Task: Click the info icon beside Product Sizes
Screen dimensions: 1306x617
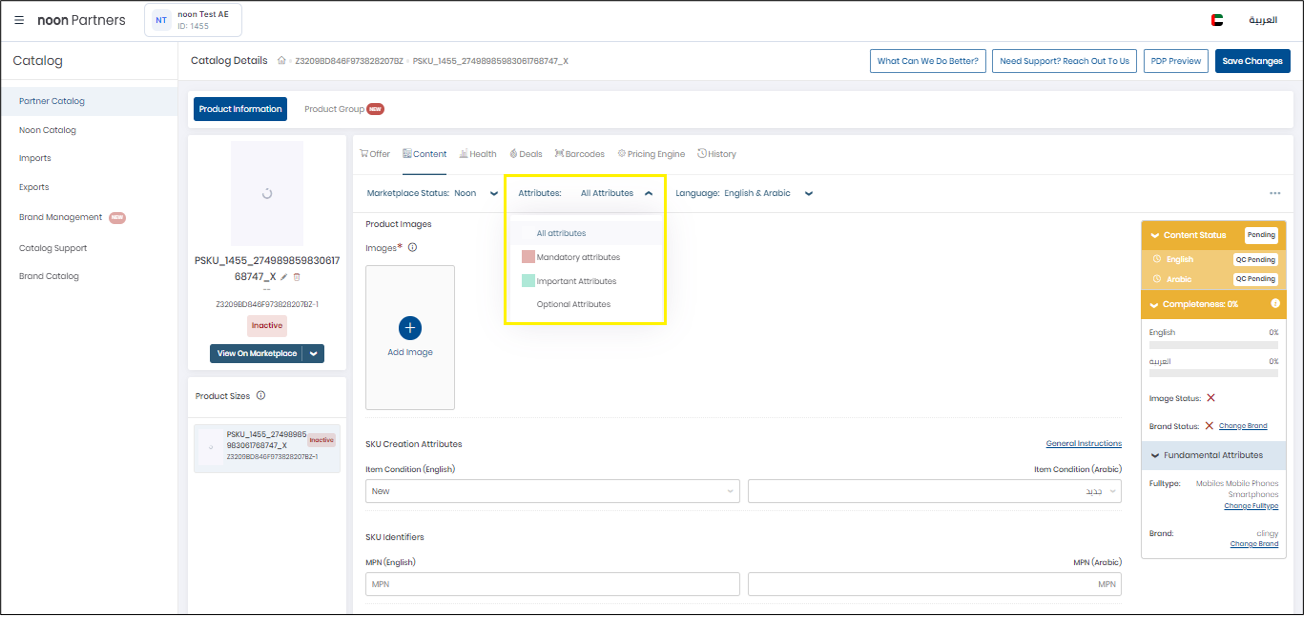Action: click(x=261, y=395)
